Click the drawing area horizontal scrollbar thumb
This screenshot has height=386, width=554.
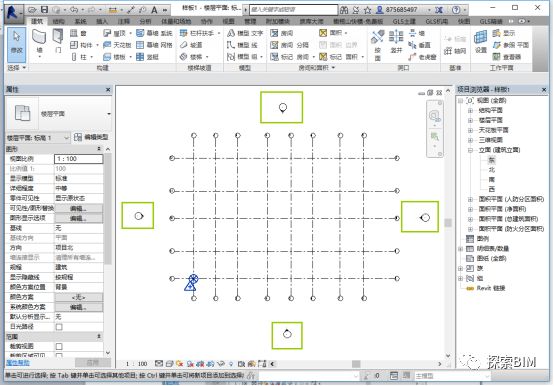click(x=356, y=364)
